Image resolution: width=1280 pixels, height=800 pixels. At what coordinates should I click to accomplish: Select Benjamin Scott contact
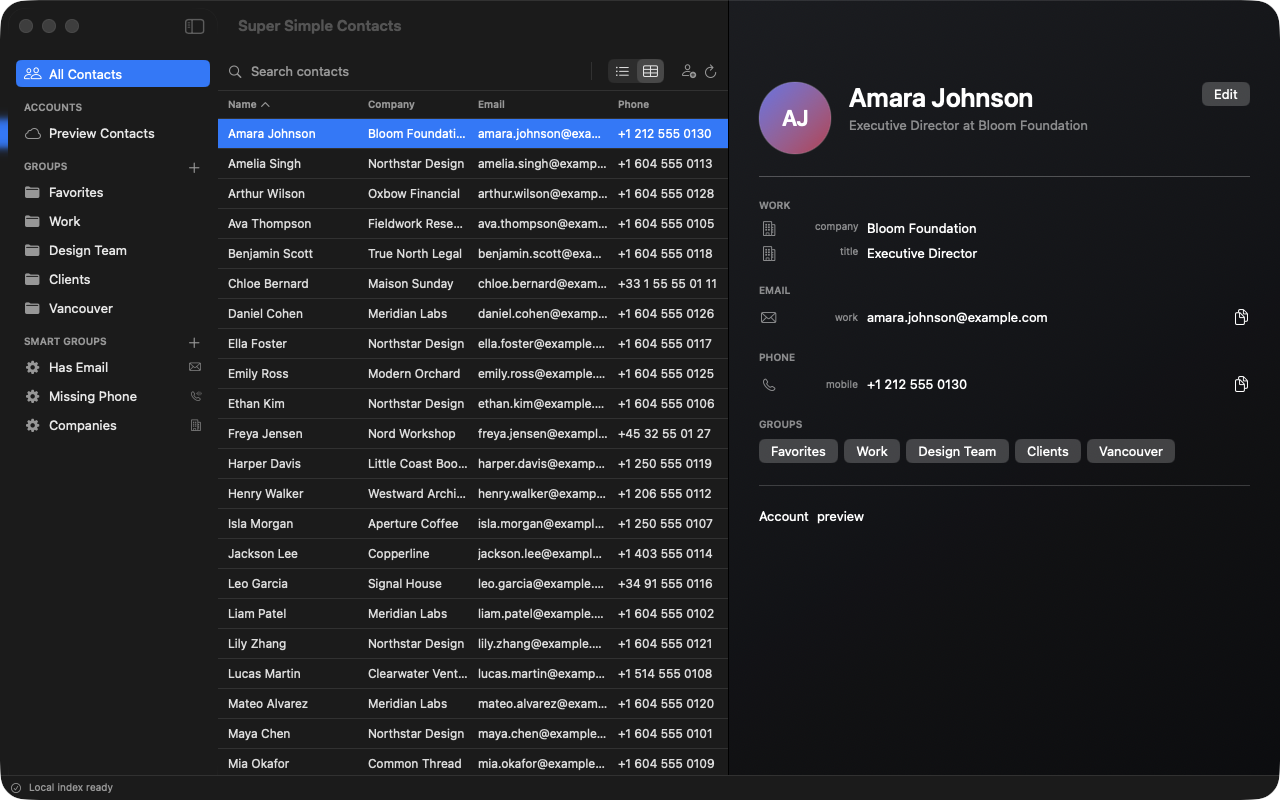coord(473,254)
